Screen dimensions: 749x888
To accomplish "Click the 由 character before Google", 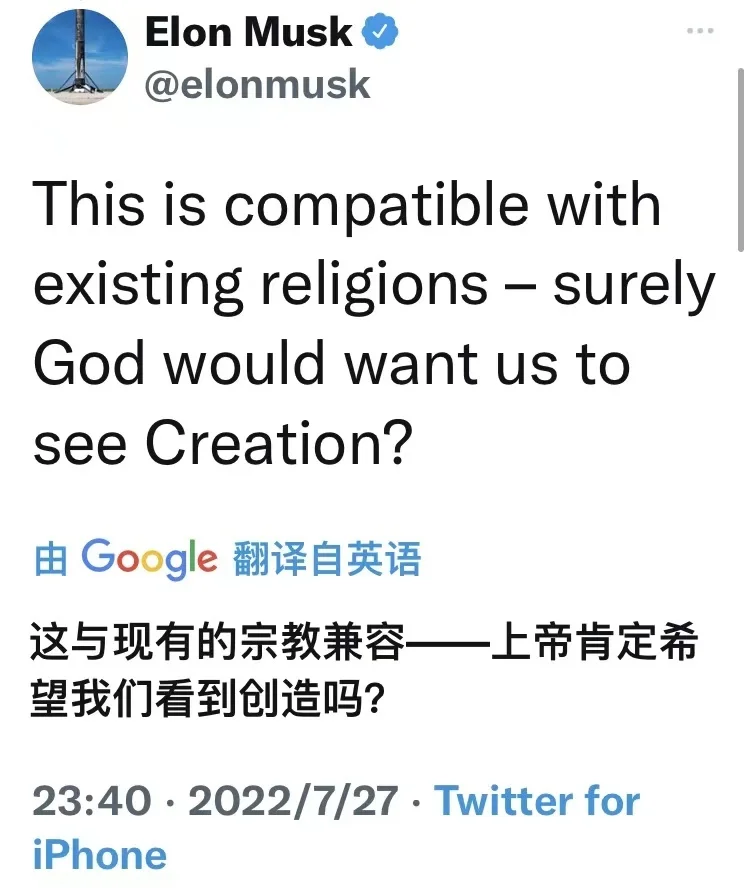I will click(52, 560).
